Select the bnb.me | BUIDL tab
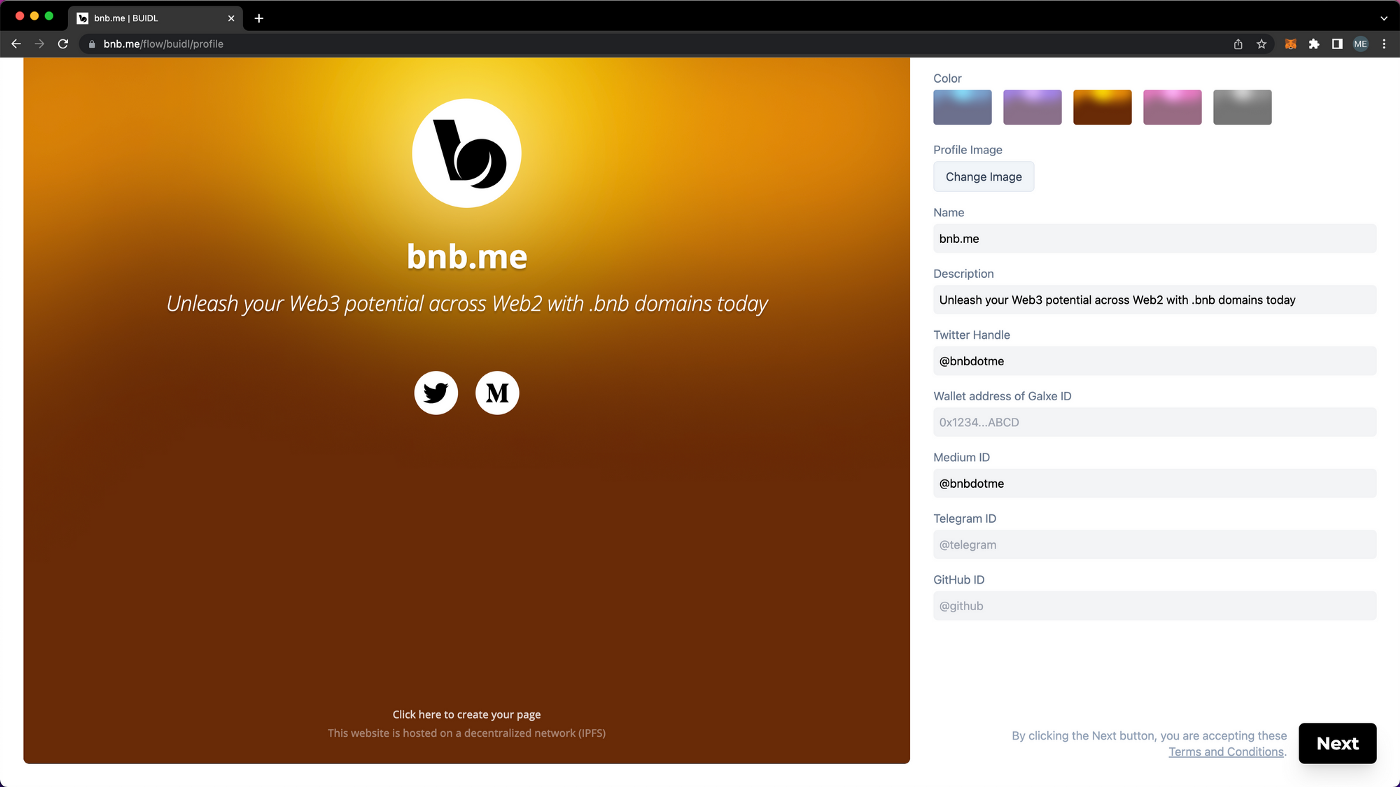The image size is (1400, 787). click(150, 18)
